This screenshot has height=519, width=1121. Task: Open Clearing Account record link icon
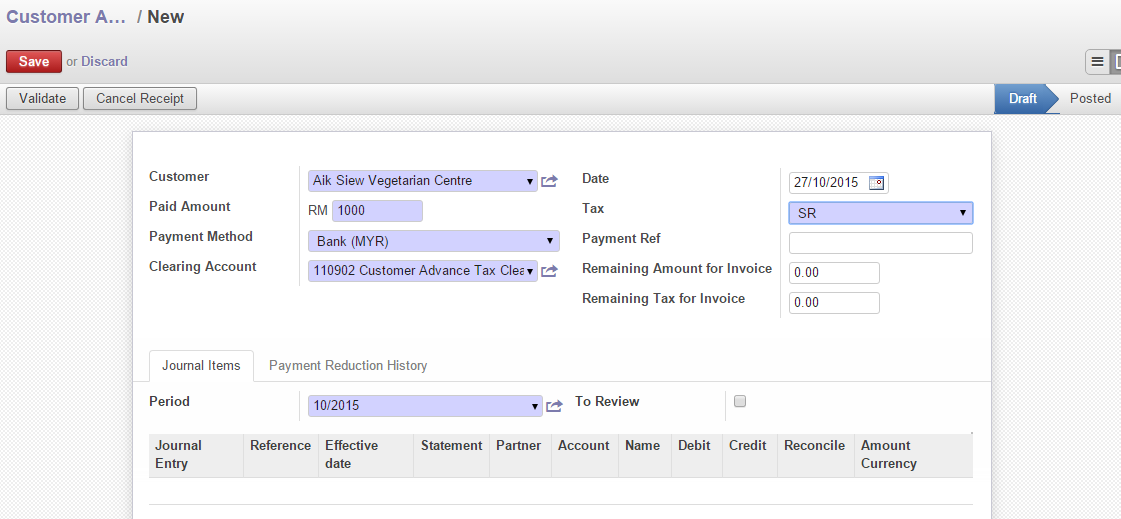549,271
